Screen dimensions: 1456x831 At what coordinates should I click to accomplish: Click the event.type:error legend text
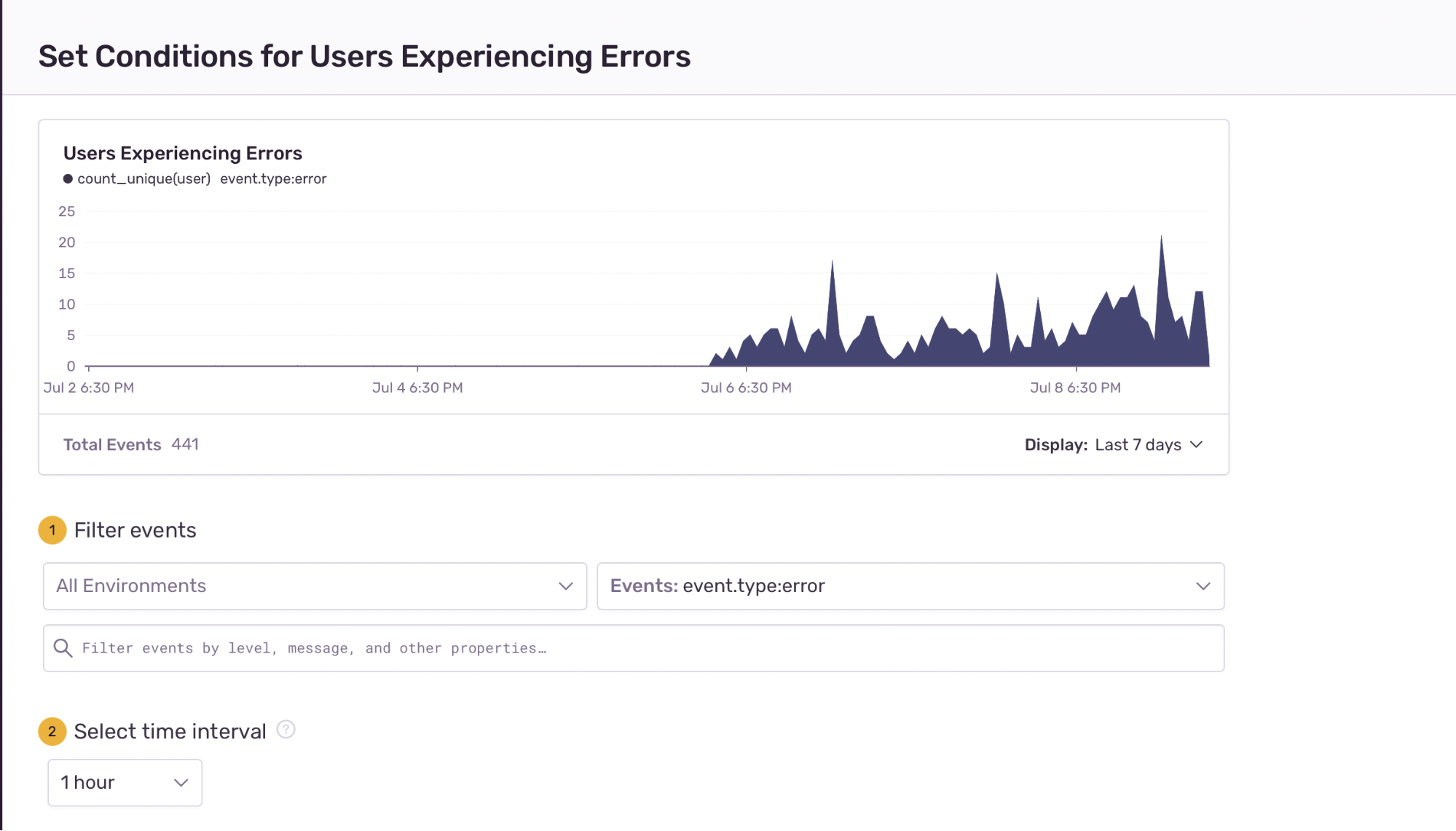click(273, 179)
